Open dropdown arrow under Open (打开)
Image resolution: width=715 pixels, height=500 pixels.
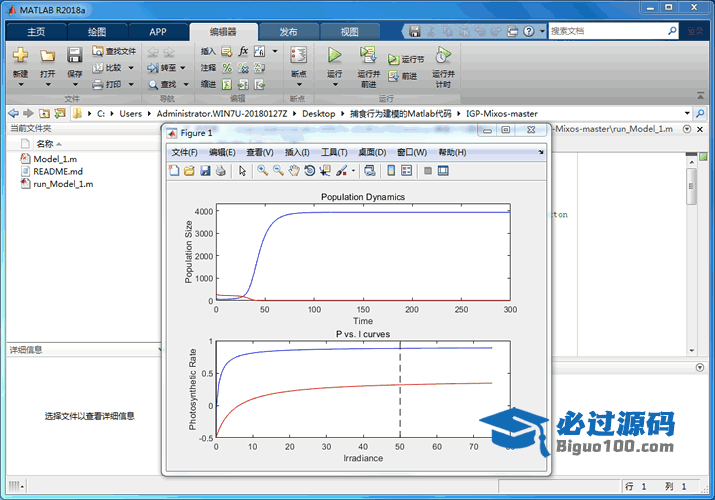click(x=48, y=85)
